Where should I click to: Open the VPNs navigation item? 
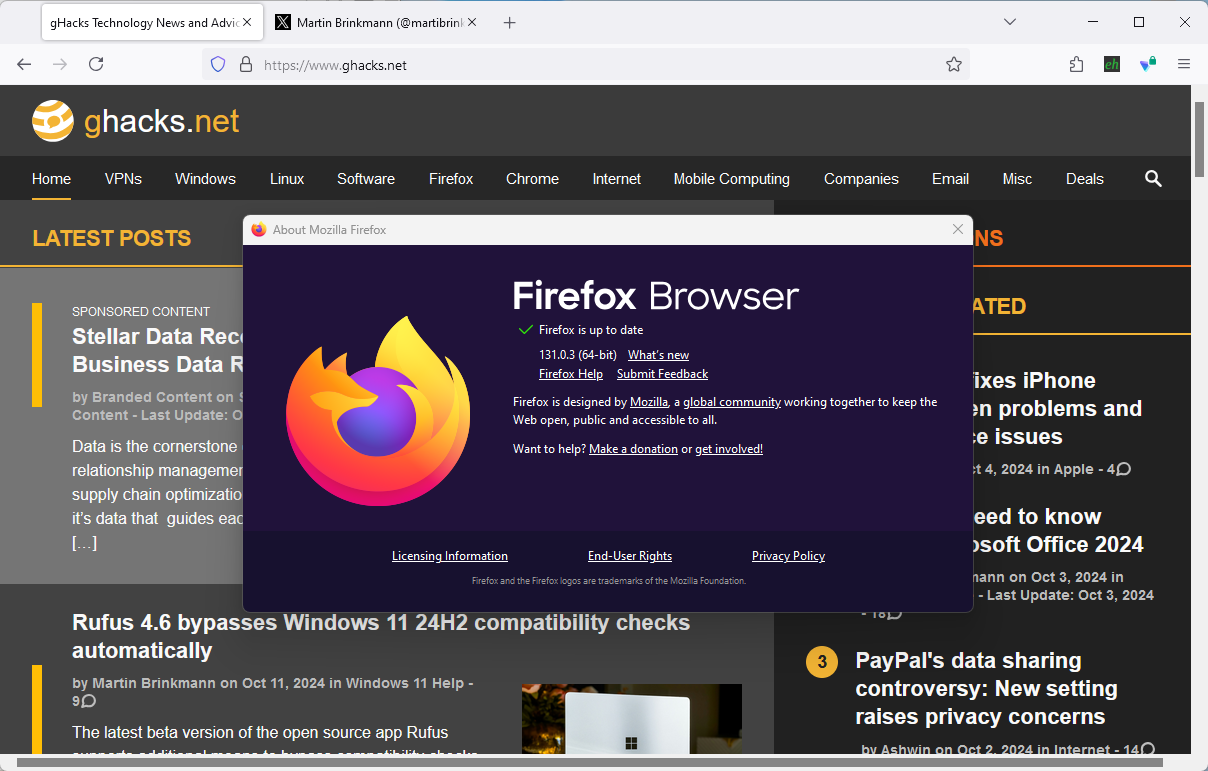point(123,179)
